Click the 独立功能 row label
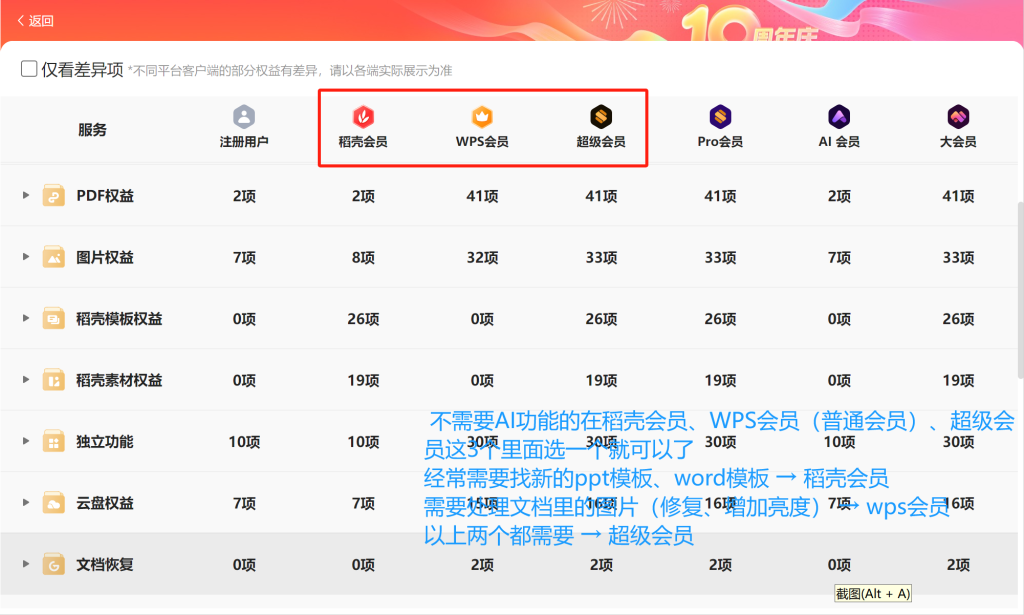 (x=105, y=441)
